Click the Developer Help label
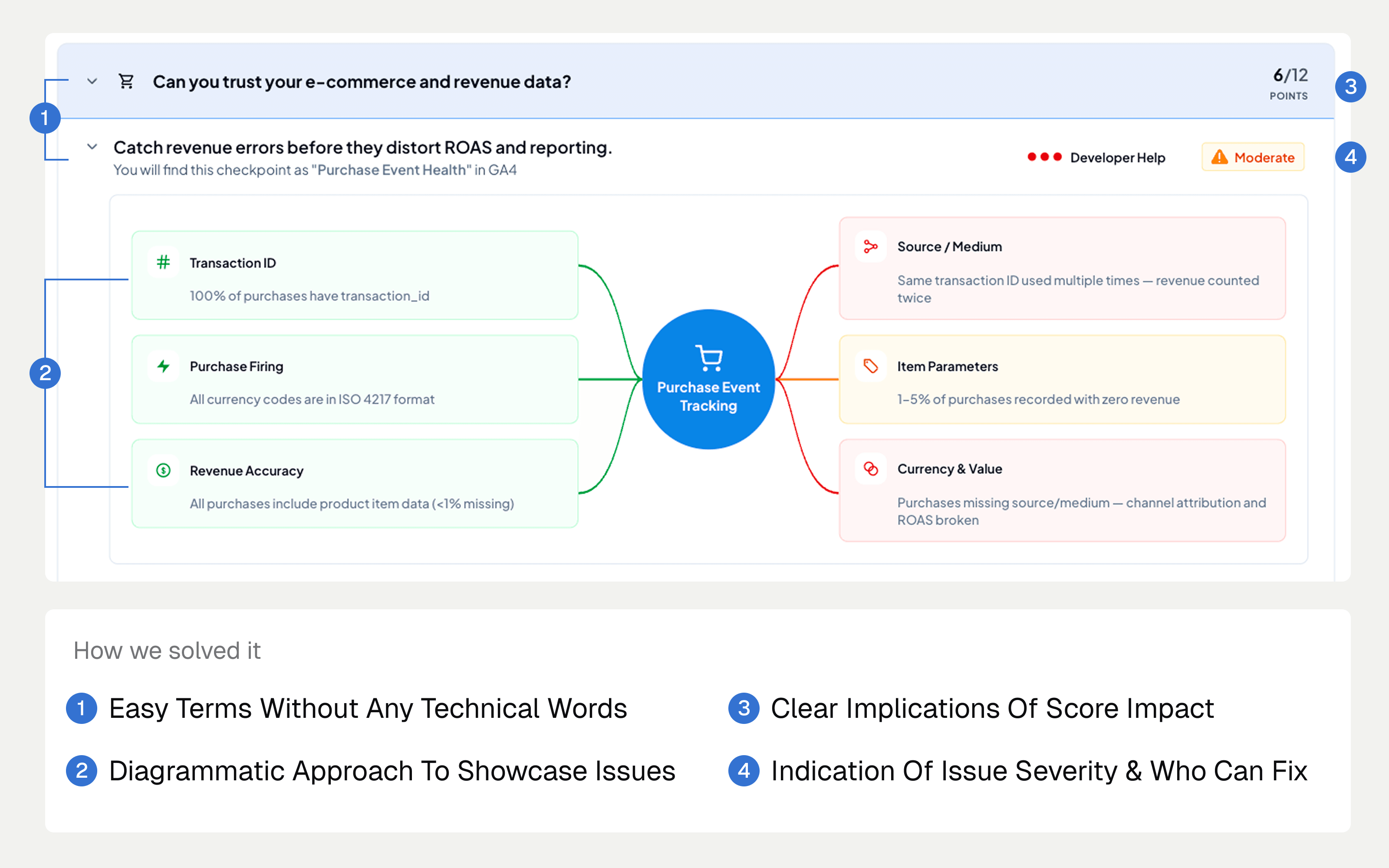Image resolution: width=1389 pixels, height=868 pixels. click(1118, 157)
